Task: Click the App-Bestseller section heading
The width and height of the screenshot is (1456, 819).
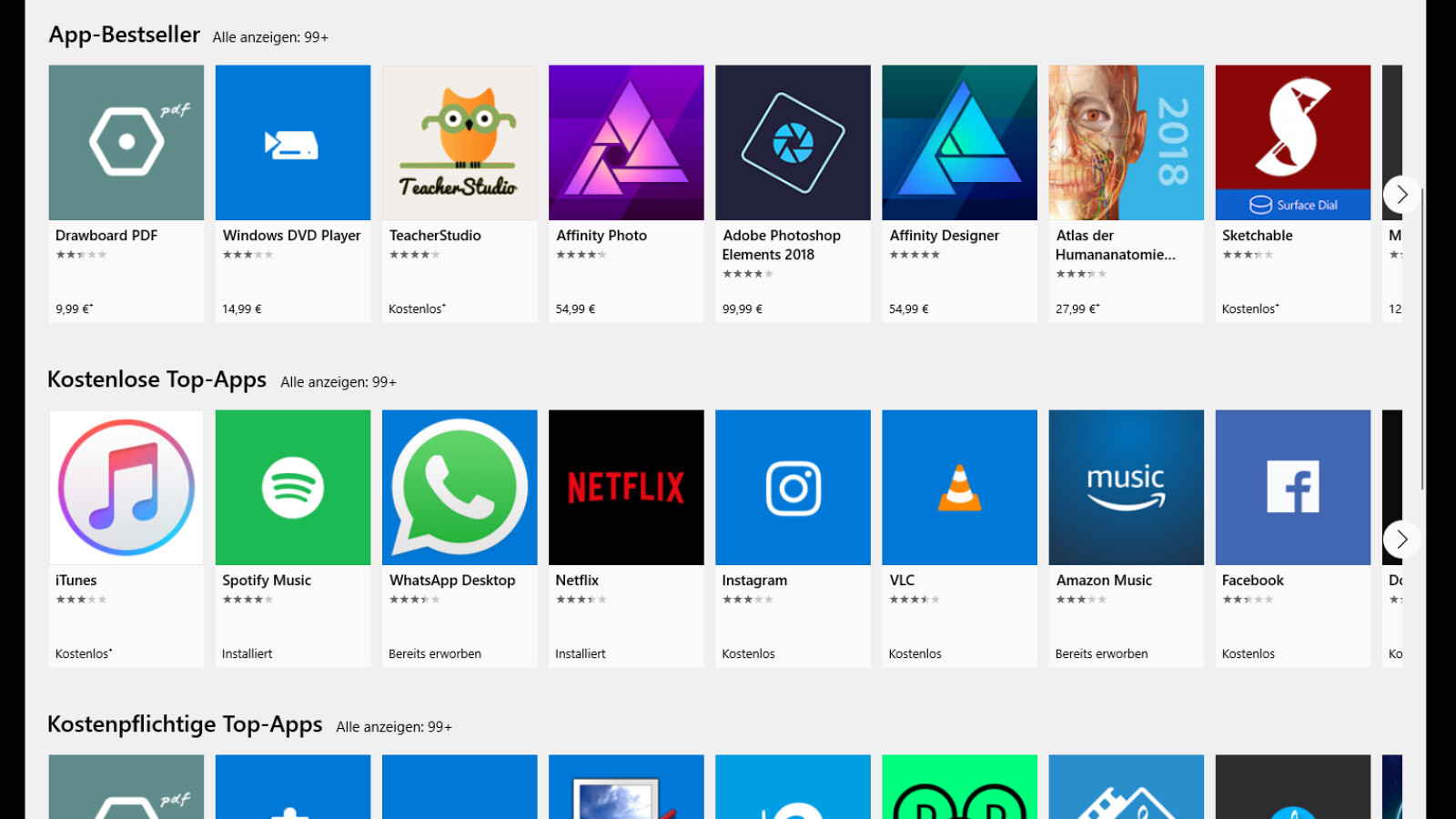Action: (x=125, y=35)
